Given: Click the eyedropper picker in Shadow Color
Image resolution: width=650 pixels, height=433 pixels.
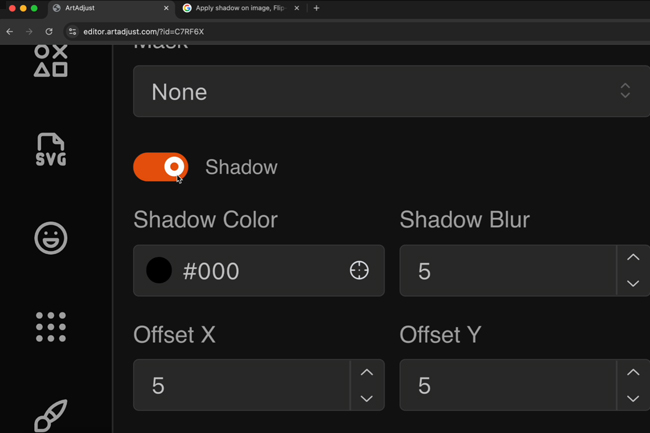Looking at the screenshot, I should [x=359, y=271].
